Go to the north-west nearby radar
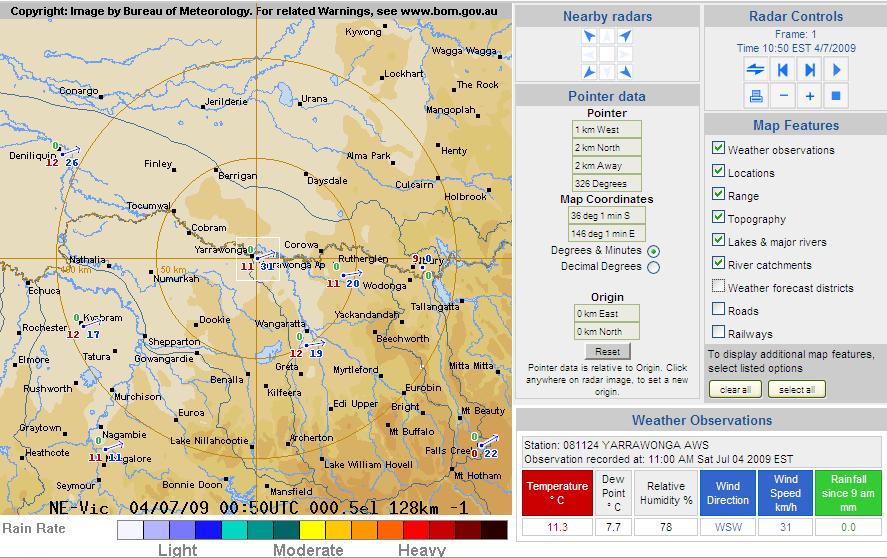Viewport: 887px width, 558px height. (x=589, y=37)
